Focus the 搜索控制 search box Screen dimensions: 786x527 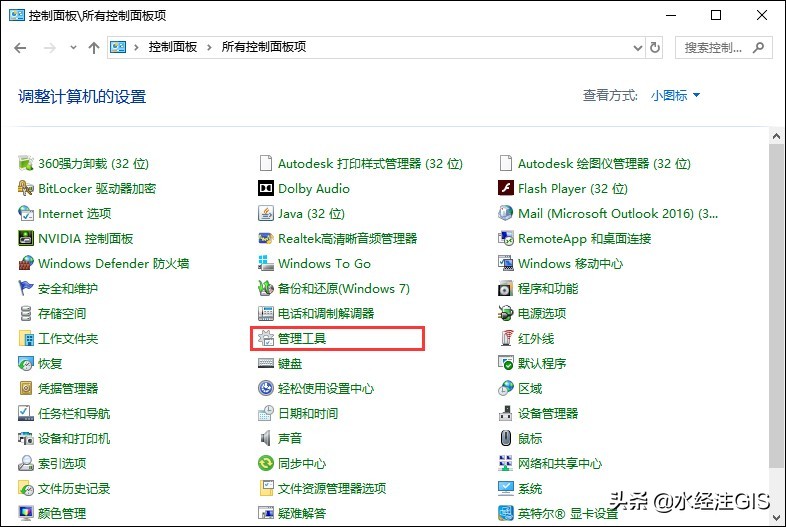pos(723,48)
